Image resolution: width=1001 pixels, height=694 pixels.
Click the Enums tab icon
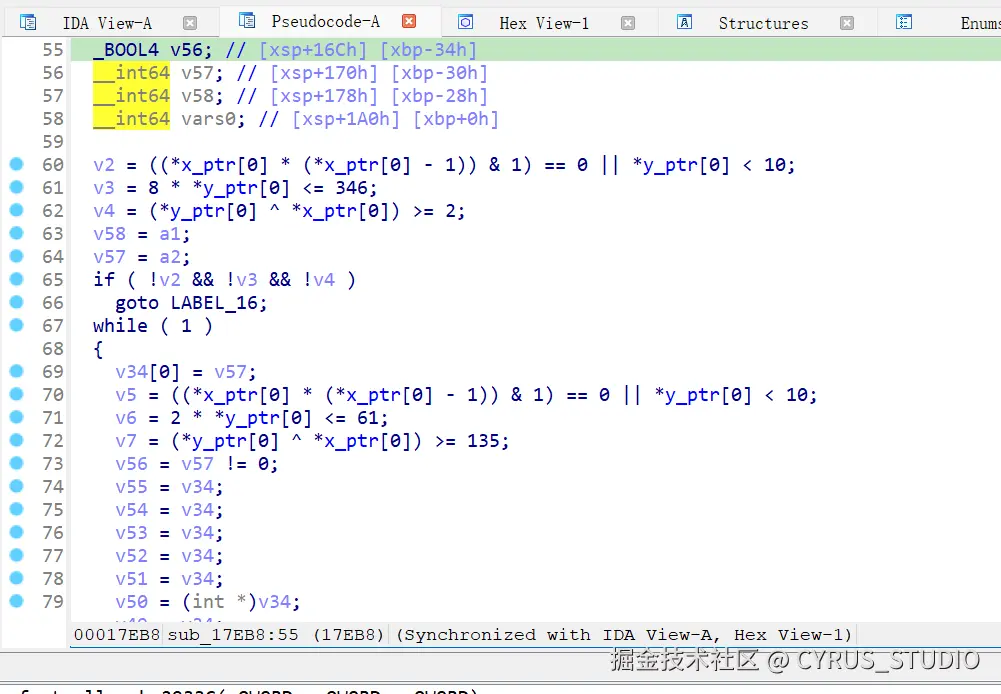(904, 22)
